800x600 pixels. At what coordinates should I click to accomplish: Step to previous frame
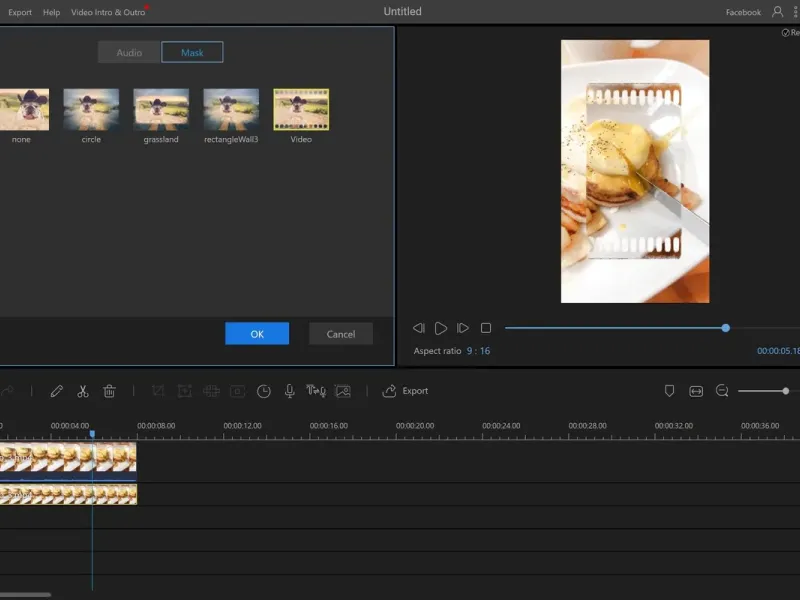click(x=418, y=328)
